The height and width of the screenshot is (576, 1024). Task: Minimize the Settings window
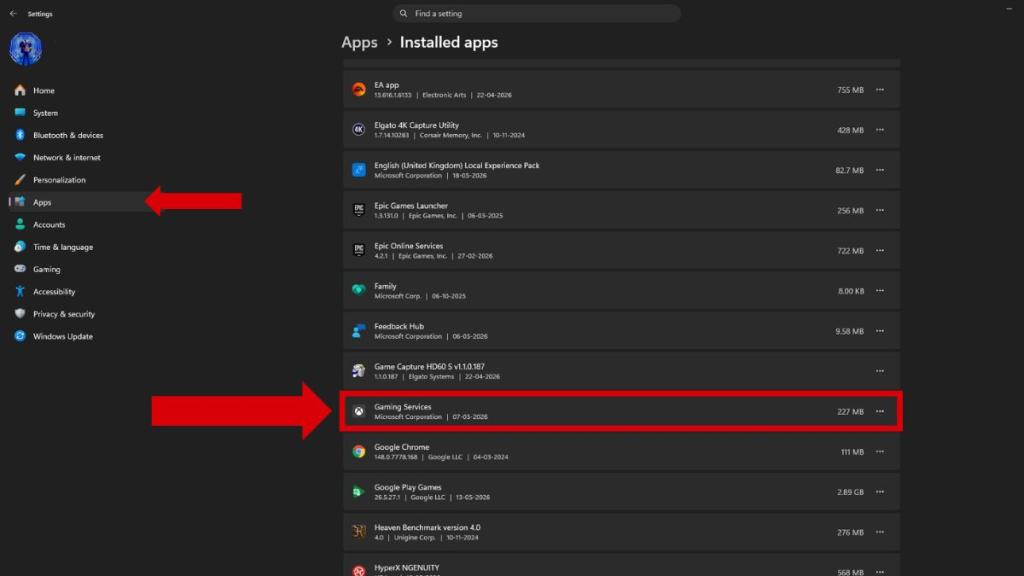tap(1009, 8)
